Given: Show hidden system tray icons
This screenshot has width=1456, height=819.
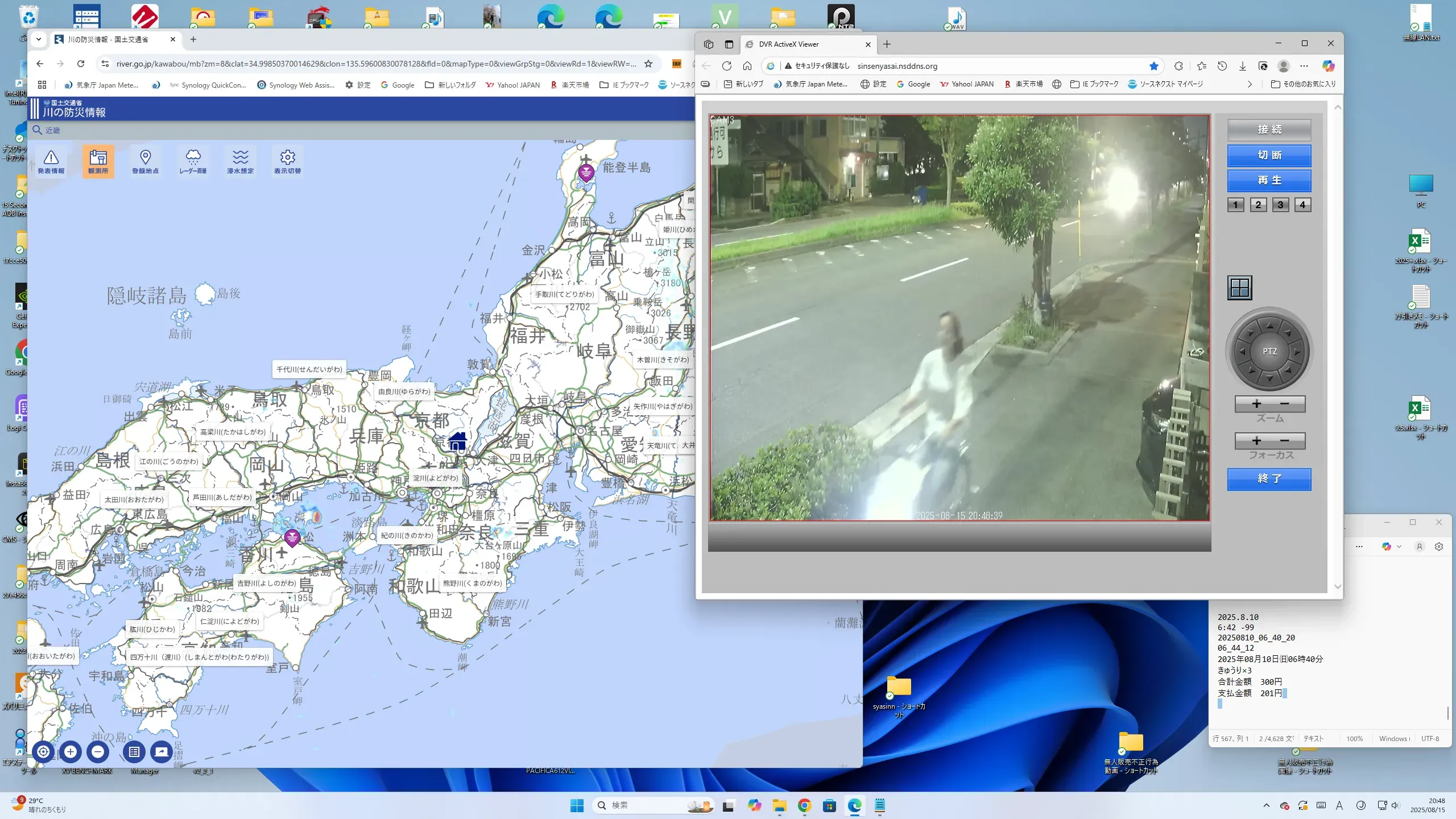Looking at the screenshot, I should coord(1266,805).
